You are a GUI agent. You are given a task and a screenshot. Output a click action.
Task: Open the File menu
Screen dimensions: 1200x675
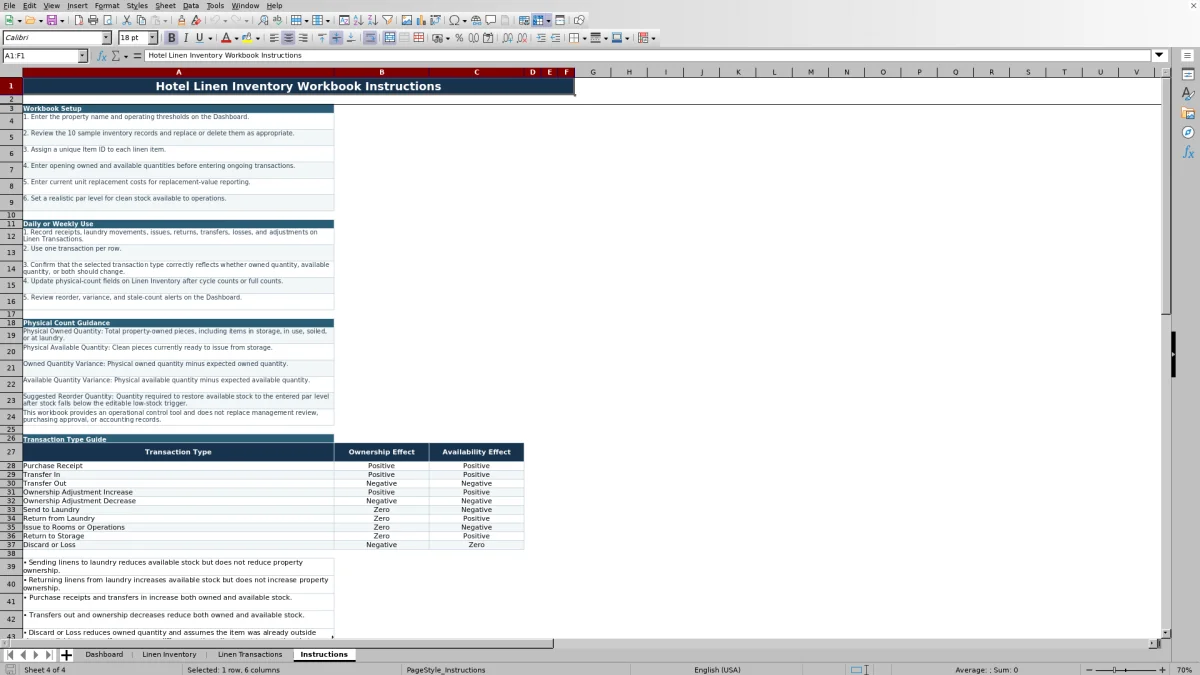coord(9,6)
